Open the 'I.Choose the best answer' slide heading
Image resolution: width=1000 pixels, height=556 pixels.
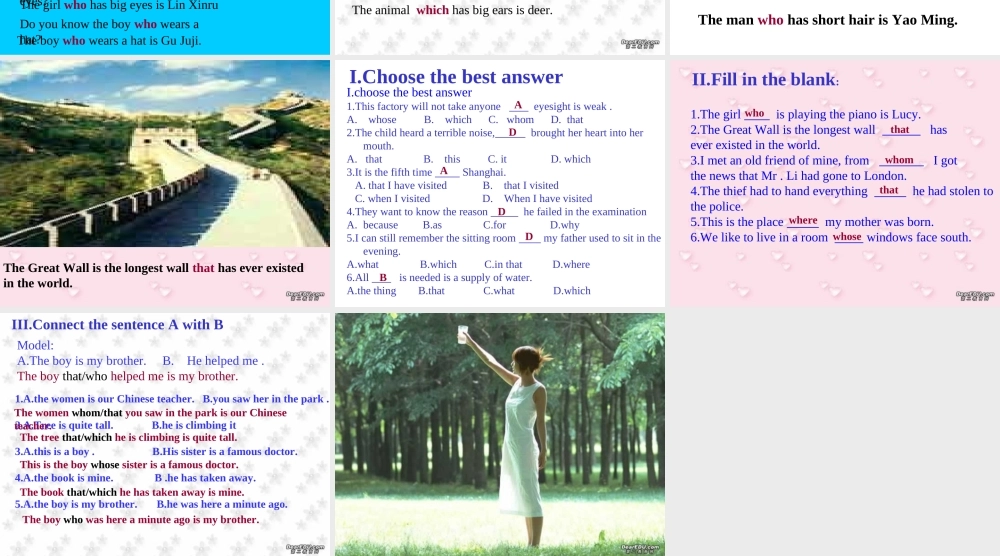[455, 77]
